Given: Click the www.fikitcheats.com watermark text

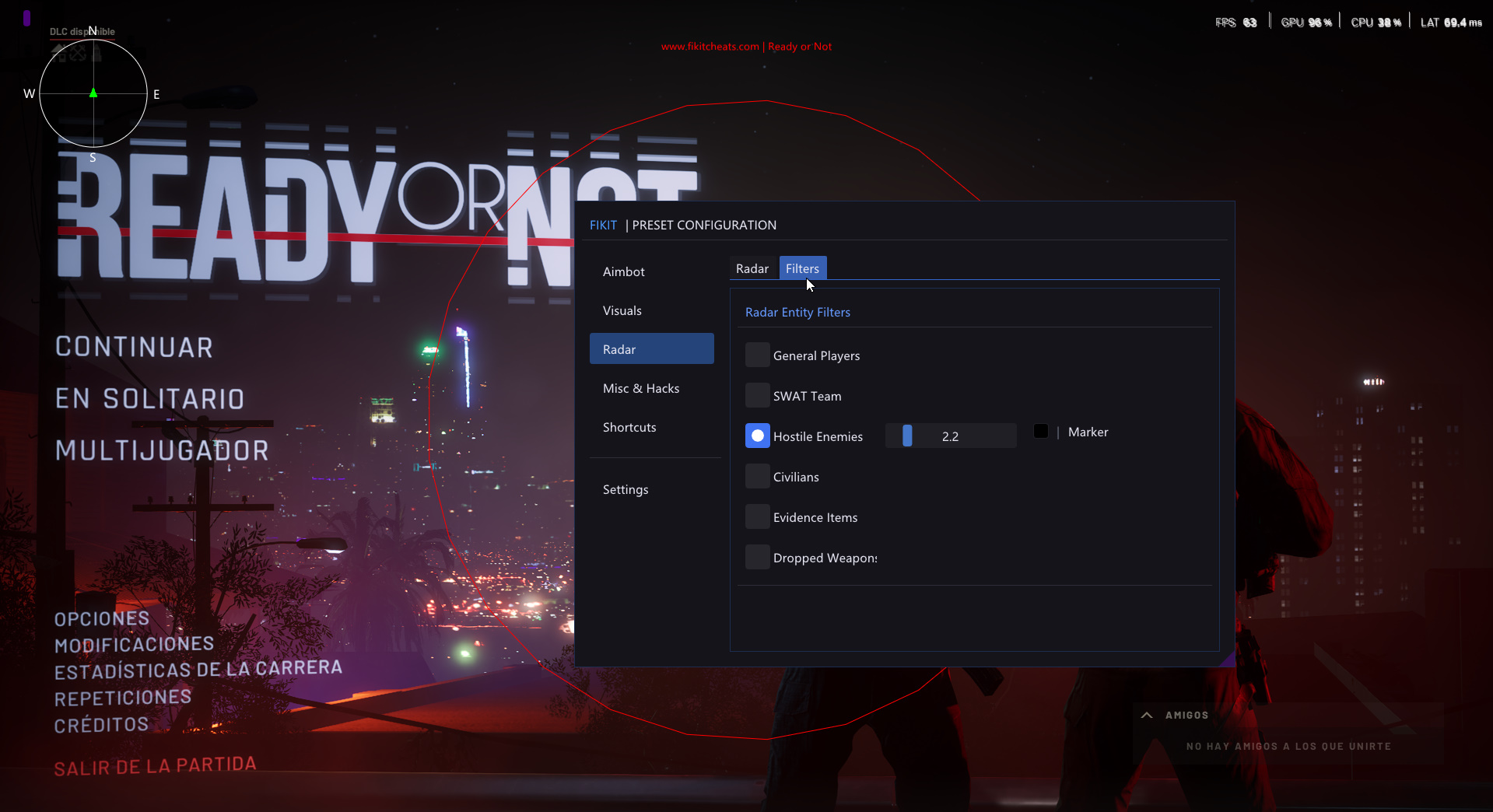Looking at the screenshot, I should point(709,46).
